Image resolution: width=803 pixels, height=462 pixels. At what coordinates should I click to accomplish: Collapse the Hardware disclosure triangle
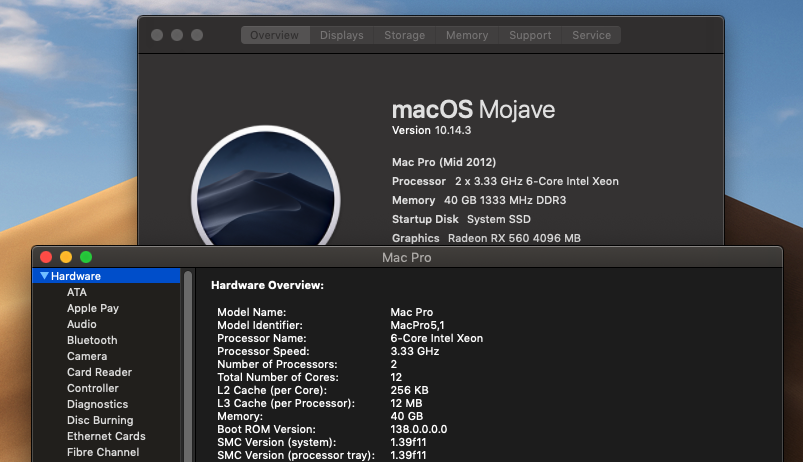pos(45,276)
